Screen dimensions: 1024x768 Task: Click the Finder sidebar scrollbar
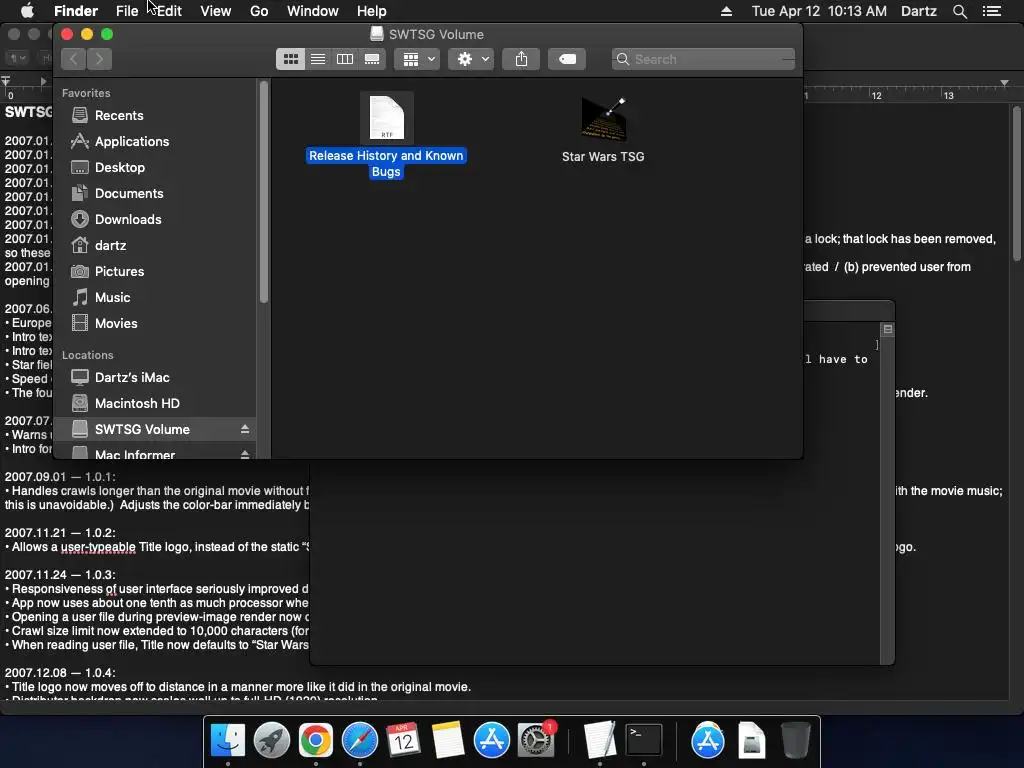coord(264,193)
